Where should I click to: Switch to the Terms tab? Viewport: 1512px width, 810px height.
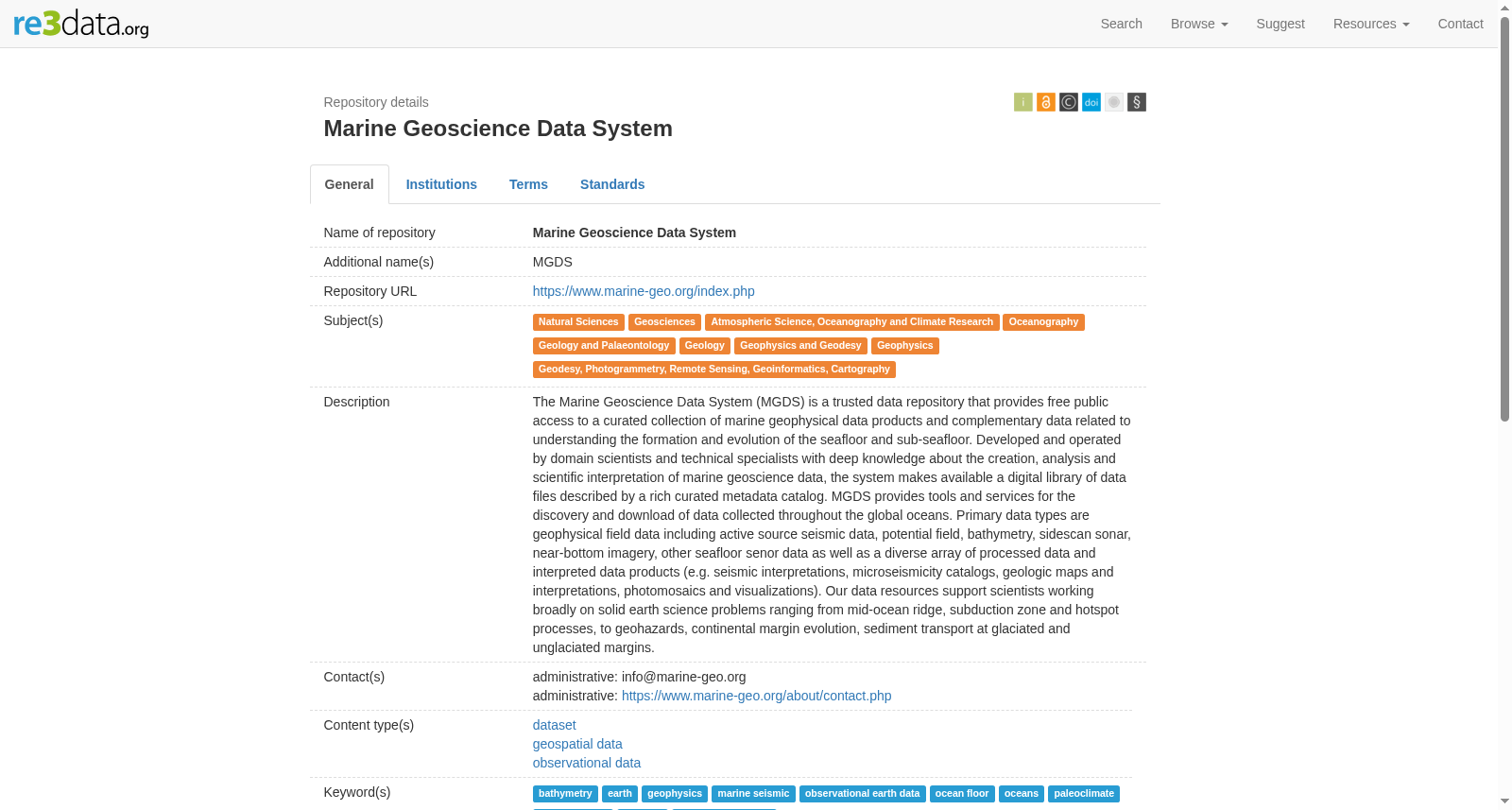528,184
